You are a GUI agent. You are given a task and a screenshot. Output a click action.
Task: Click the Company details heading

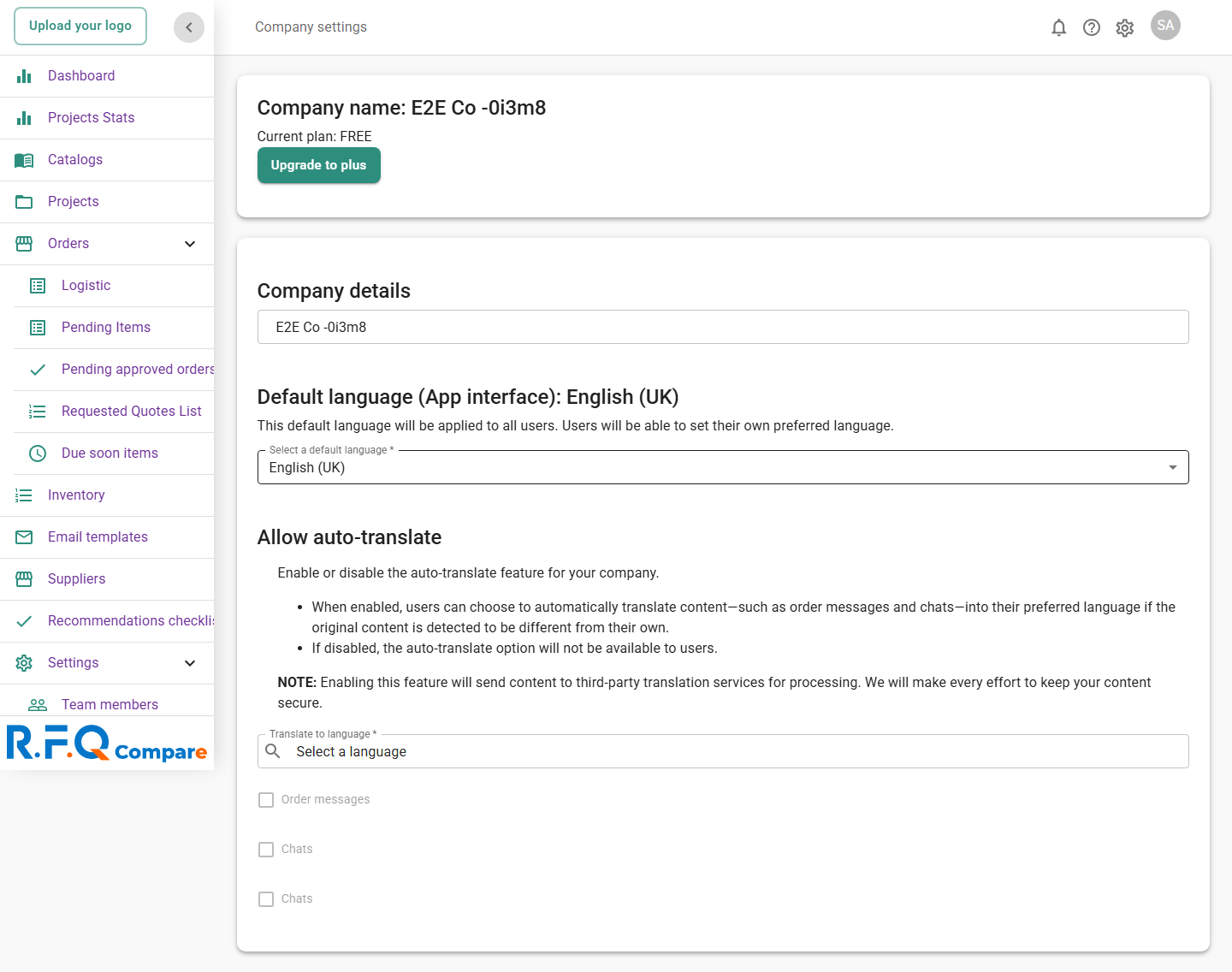(334, 291)
